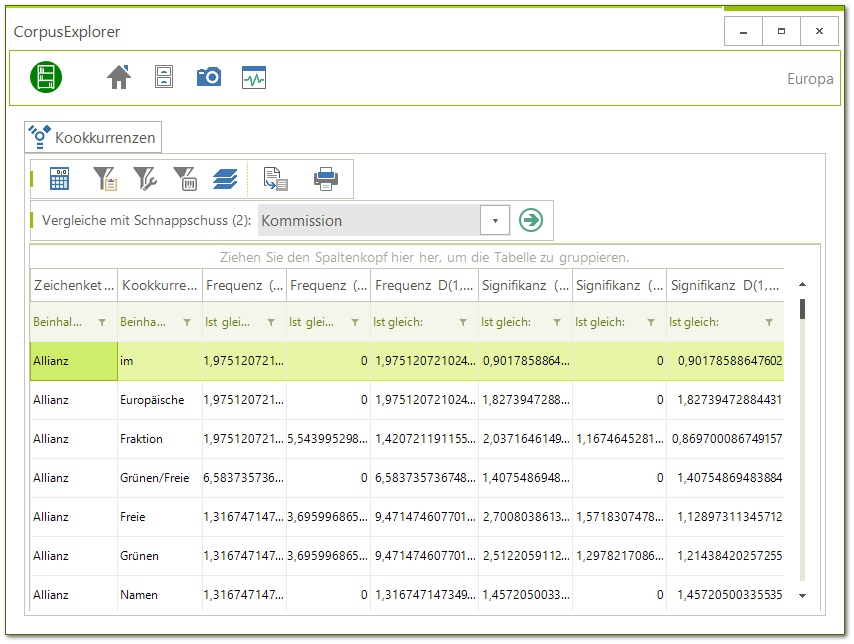Select the im cooccurrence cell
Viewport: 854px width, 644px height.
coord(160,361)
